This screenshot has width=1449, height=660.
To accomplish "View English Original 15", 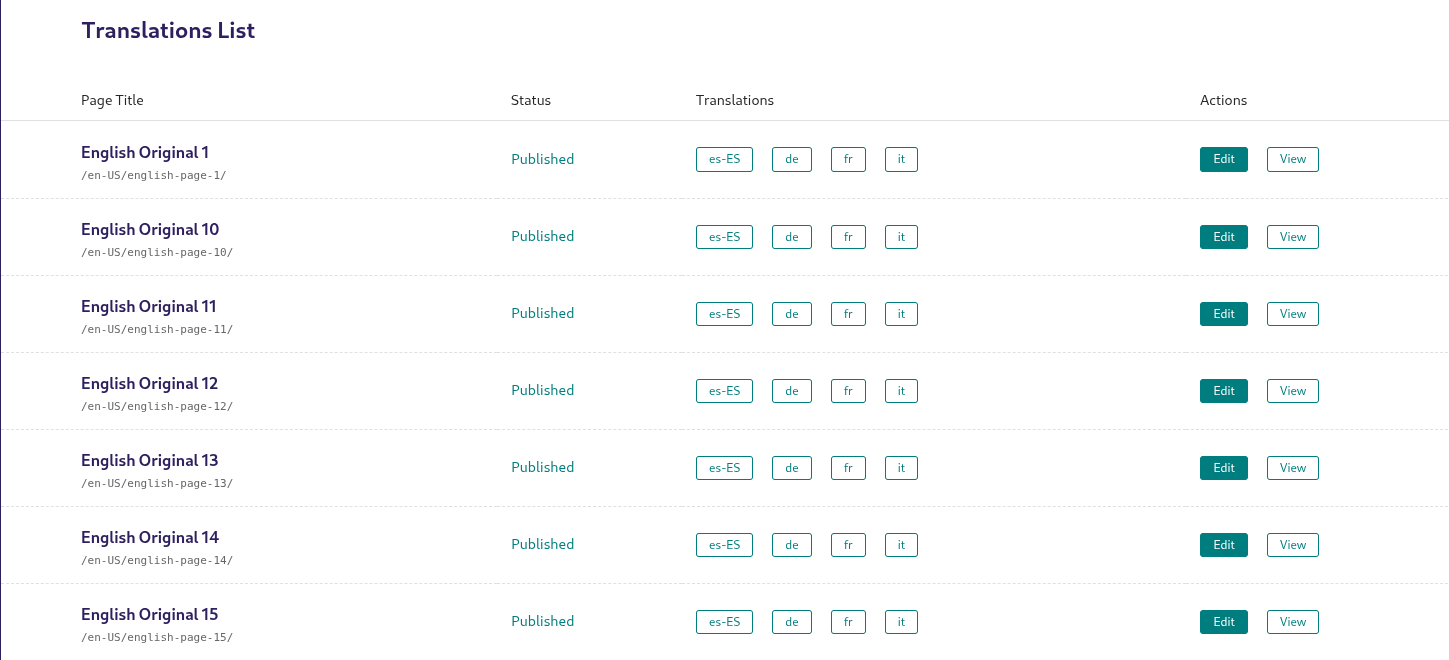I will point(1292,621).
